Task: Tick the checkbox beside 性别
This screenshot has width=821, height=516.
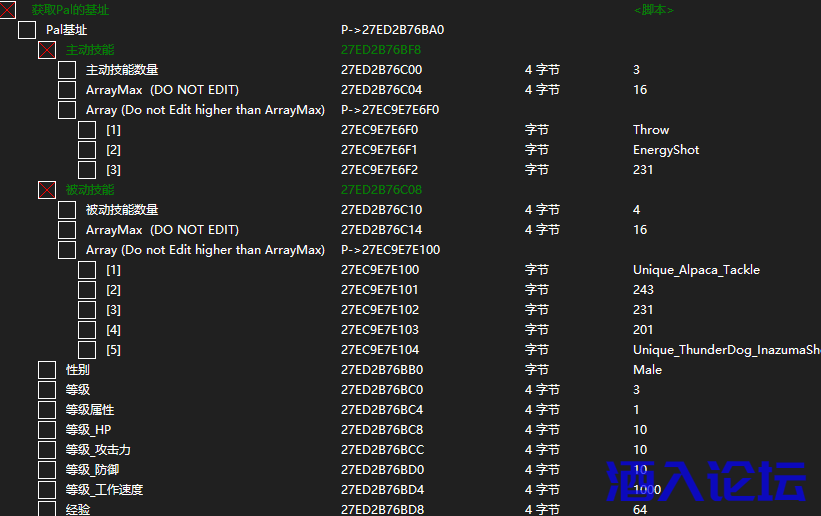Action: [x=47, y=370]
